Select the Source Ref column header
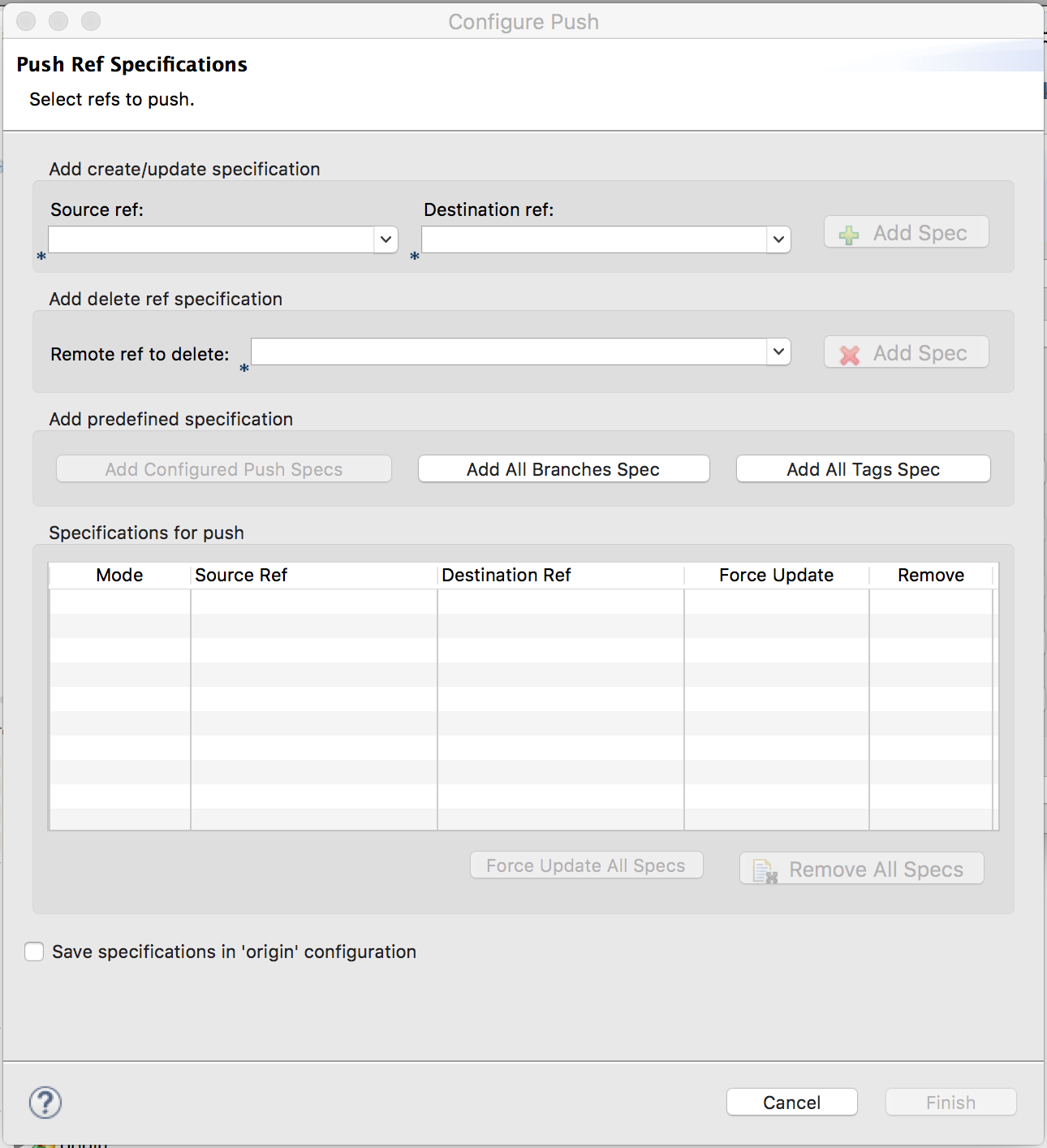The image size is (1047, 1148). [x=314, y=575]
